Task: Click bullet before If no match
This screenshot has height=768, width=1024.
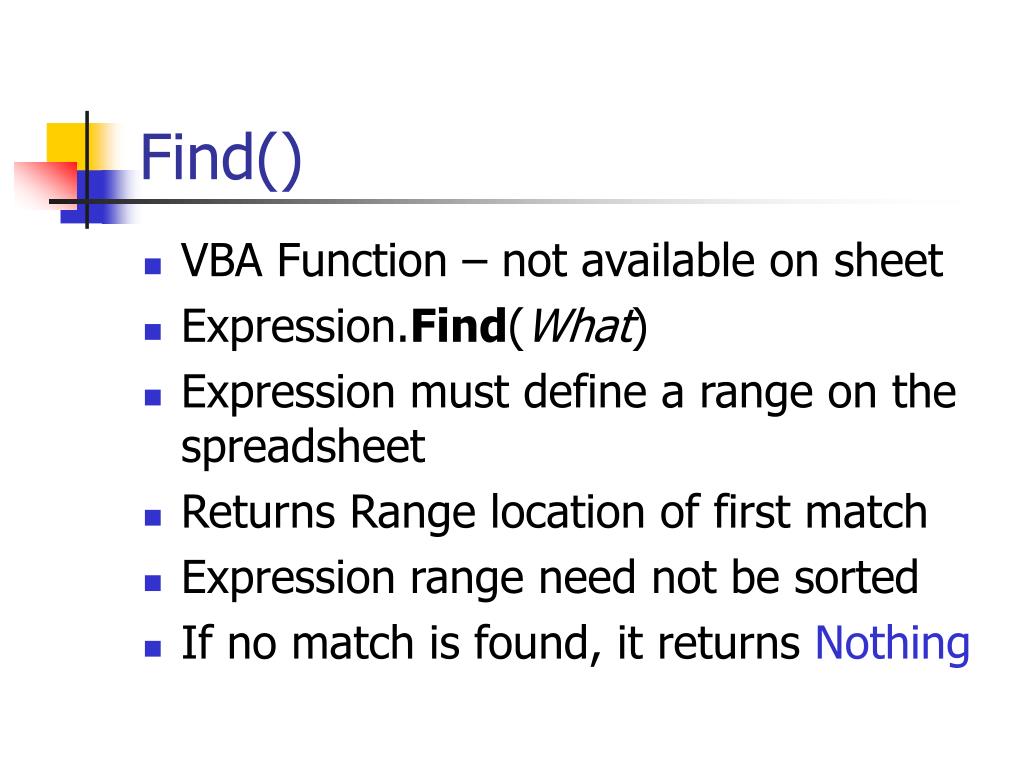Action: 153,648
